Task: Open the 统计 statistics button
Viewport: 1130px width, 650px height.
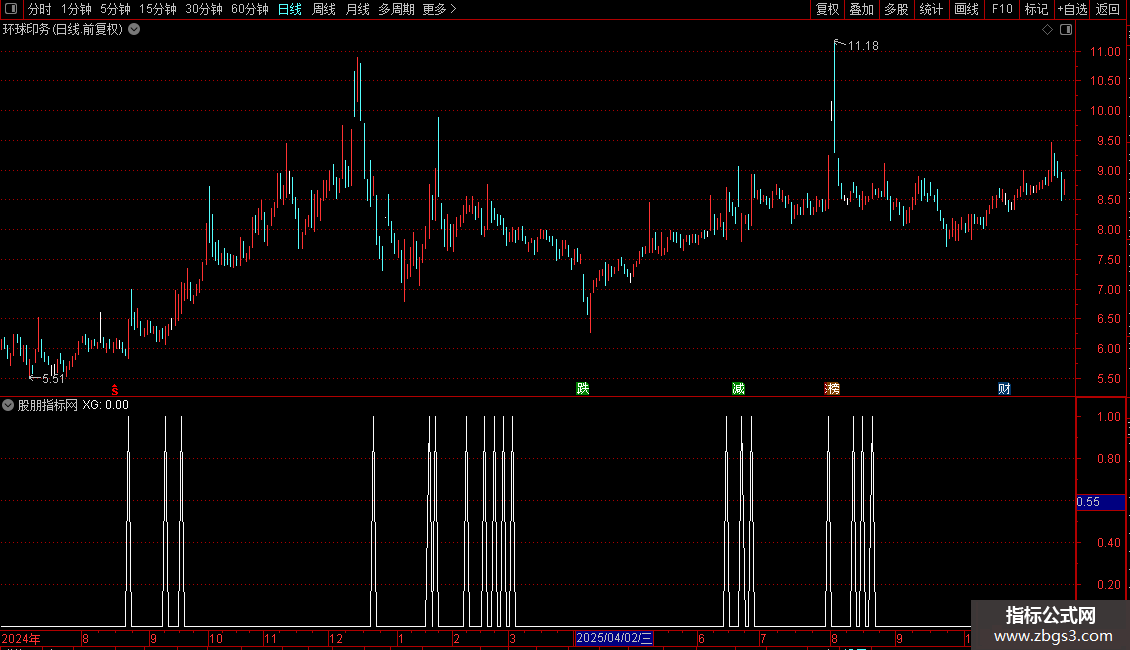Action: click(x=931, y=9)
